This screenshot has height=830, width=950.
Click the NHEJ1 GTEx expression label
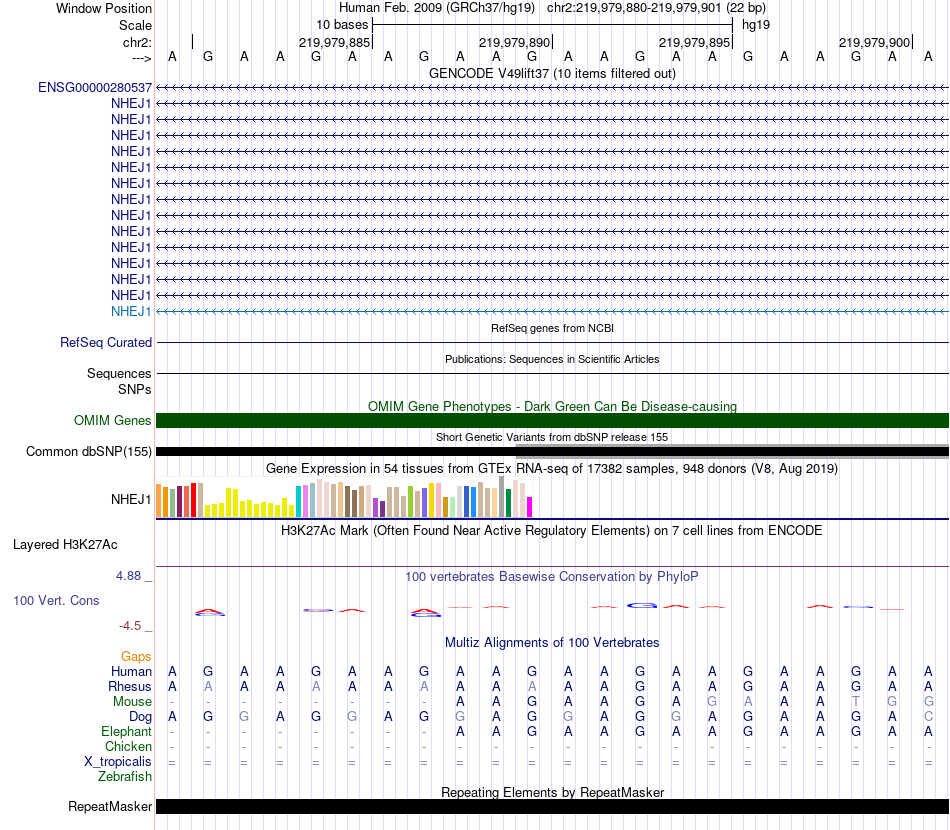click(x=131, y=499)
